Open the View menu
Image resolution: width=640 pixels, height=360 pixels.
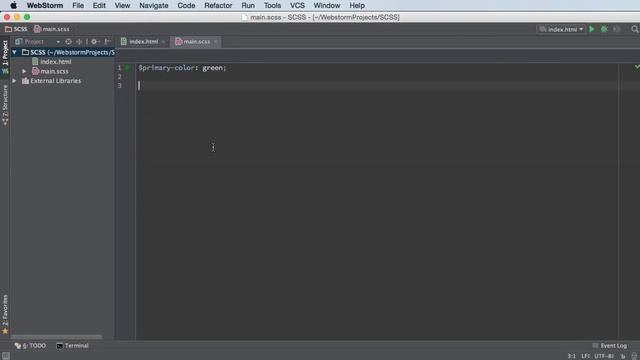click(x=122, y=5)
